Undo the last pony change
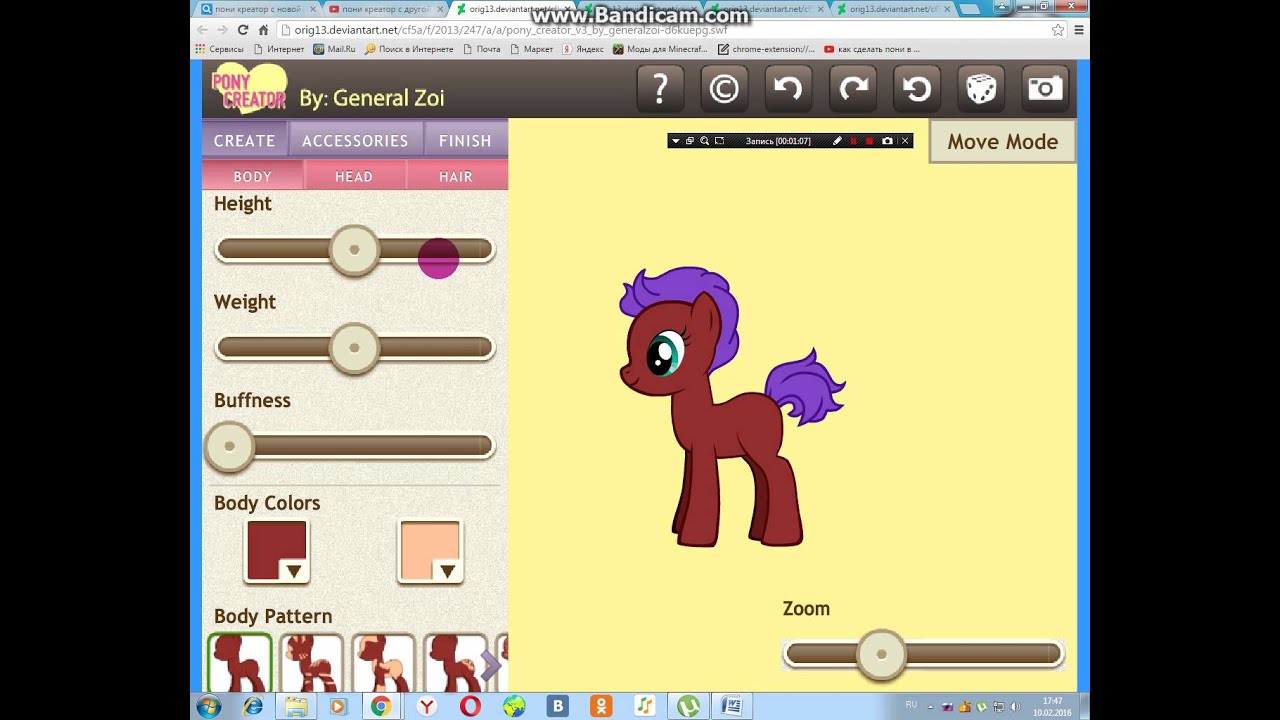Image resolution: width=1280 pixels, height=720 pixels. click(788, 89)
